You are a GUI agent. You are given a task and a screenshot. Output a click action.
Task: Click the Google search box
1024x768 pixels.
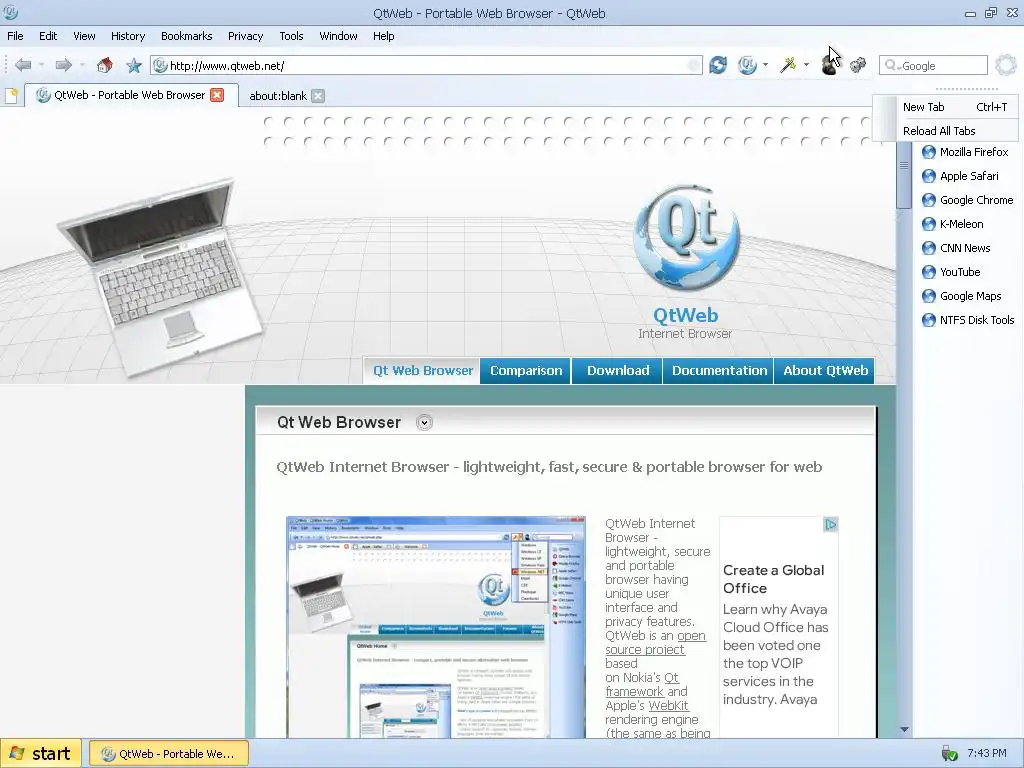[934, 65]
